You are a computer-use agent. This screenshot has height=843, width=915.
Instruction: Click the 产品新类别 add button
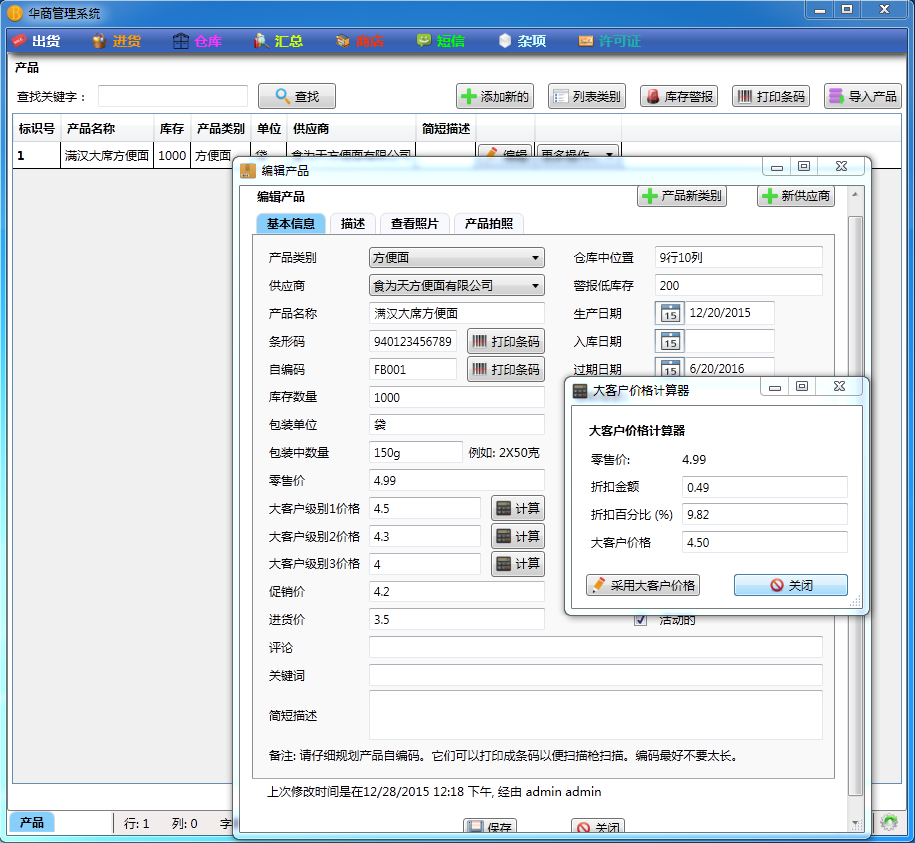[682, 195]
